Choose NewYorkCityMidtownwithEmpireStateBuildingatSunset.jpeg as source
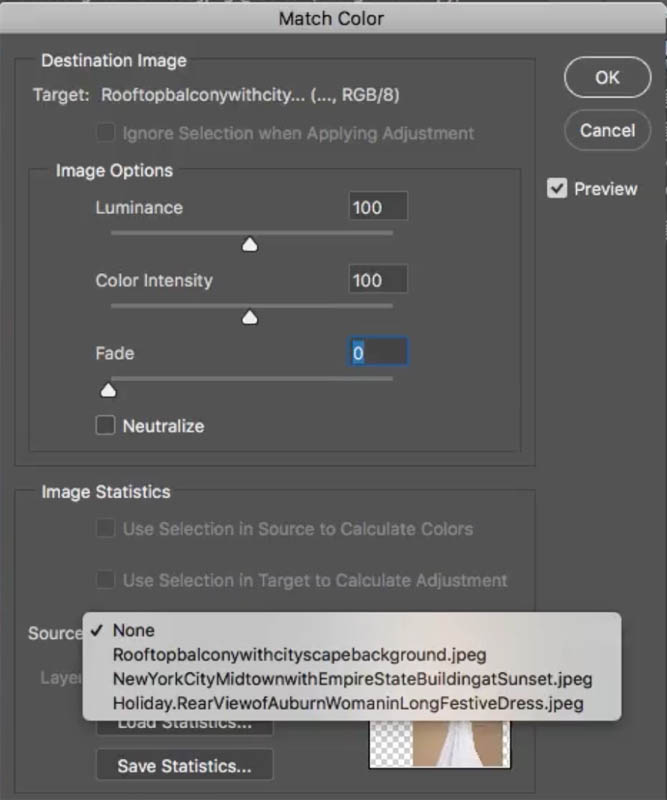 coord(352,679)
